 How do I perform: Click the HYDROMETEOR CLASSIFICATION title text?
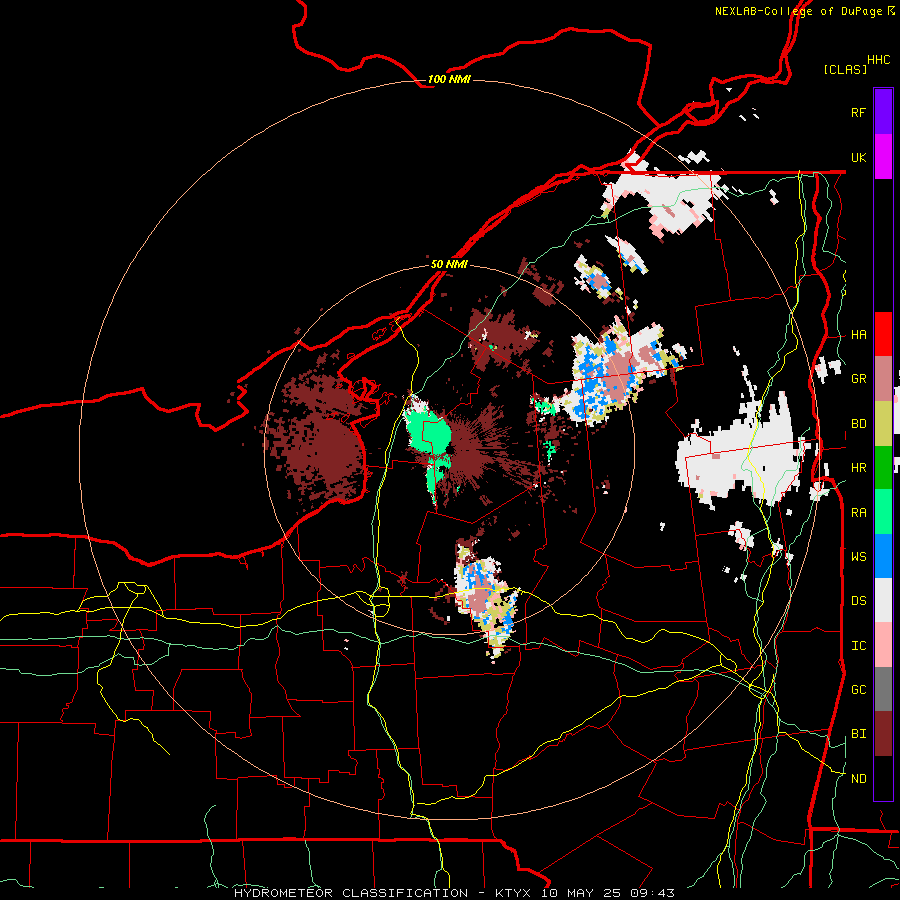[351, 893]
